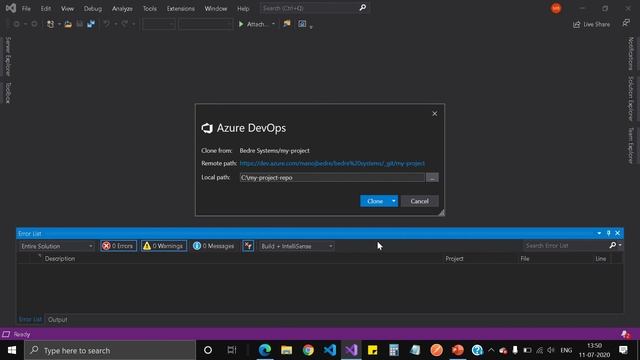Click the local path browse button
This screenshot has height=360, width=640.
(x=432, y=178)
